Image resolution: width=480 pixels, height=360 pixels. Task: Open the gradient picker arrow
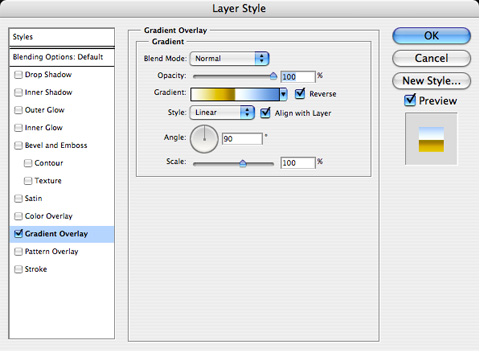click(283, 94)
